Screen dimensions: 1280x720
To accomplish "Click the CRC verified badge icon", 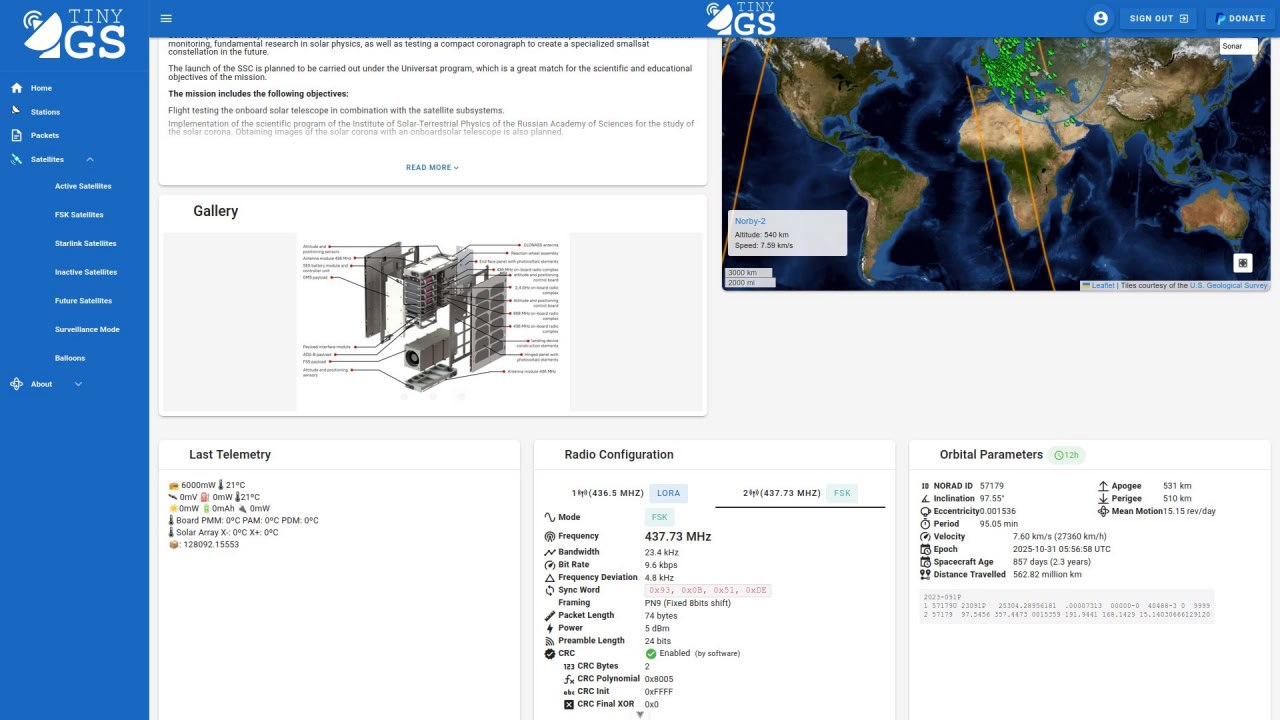I will coord(549,654).
